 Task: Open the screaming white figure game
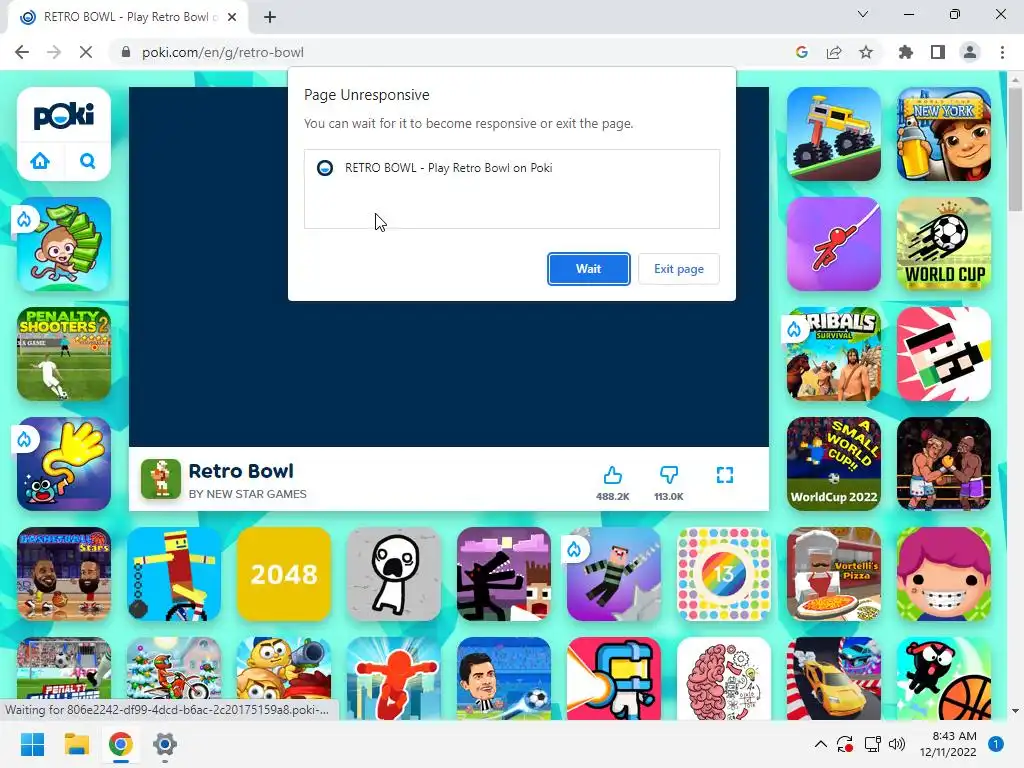(x=394, y=574)
